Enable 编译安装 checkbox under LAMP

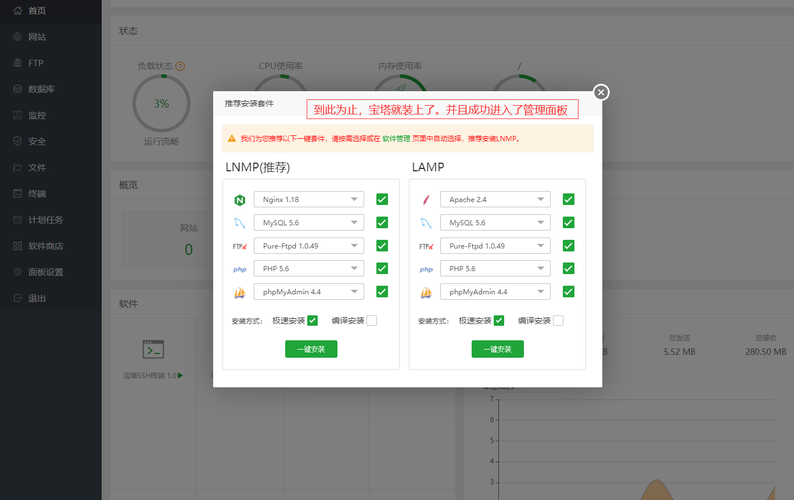pyautogui.click(x=558, y=320)
